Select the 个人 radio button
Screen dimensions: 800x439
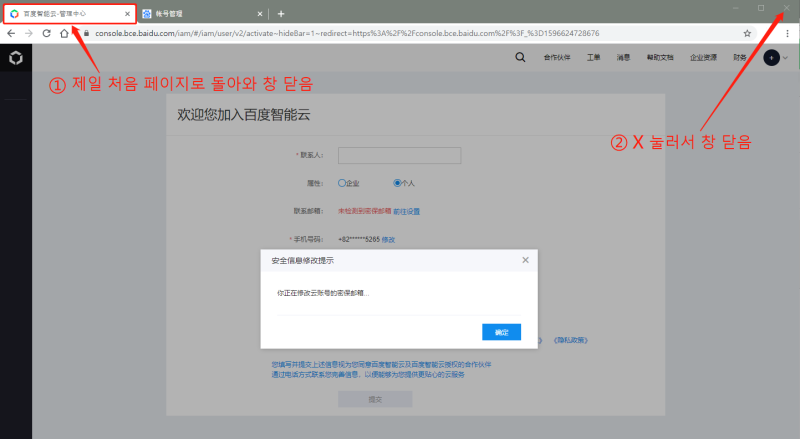click(397, 183)
